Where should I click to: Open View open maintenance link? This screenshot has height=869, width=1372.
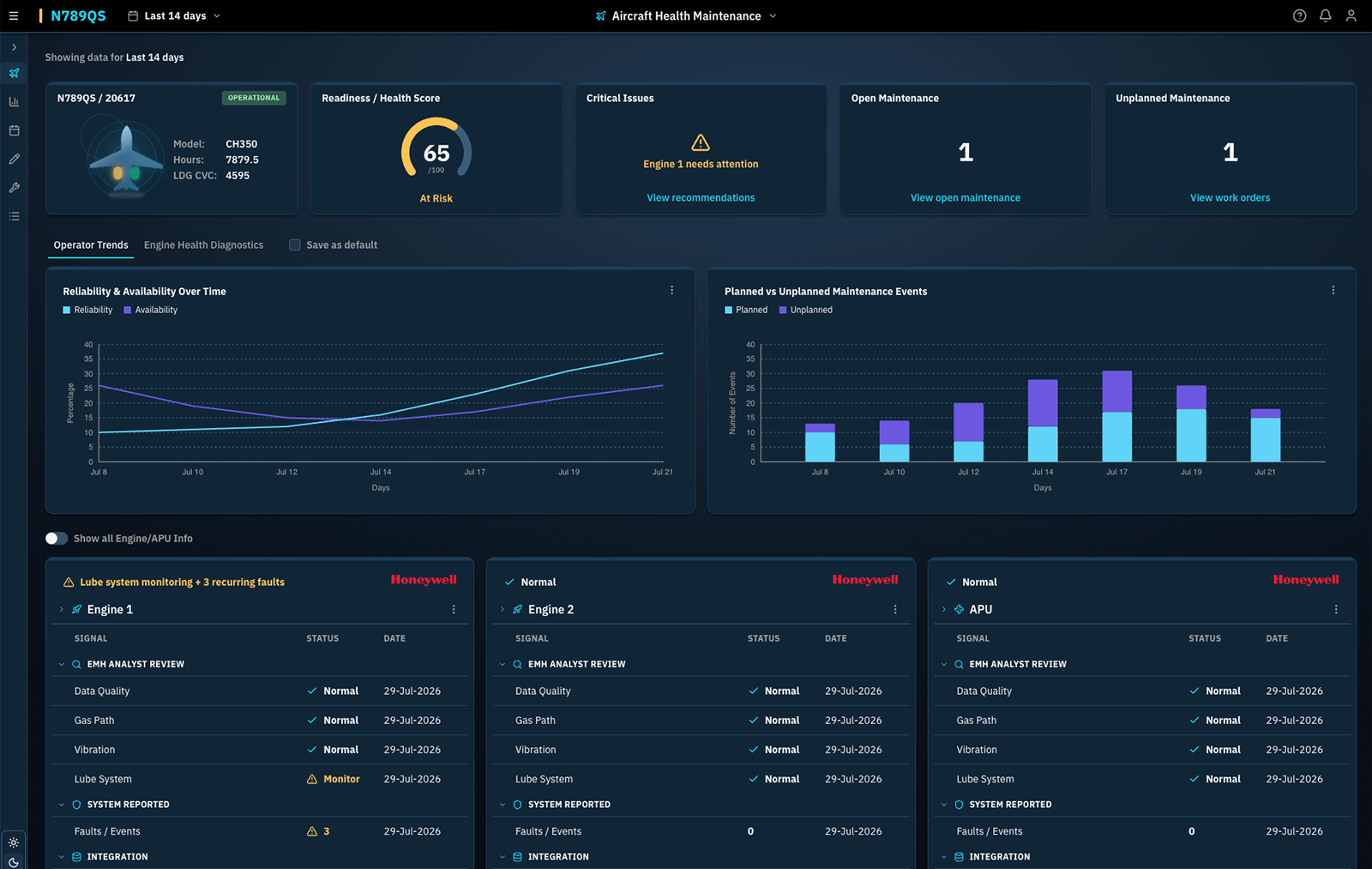(966, 197)
